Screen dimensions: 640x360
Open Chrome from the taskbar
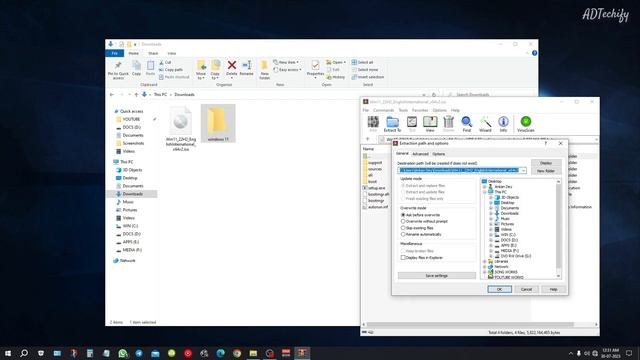coord(237,353)
